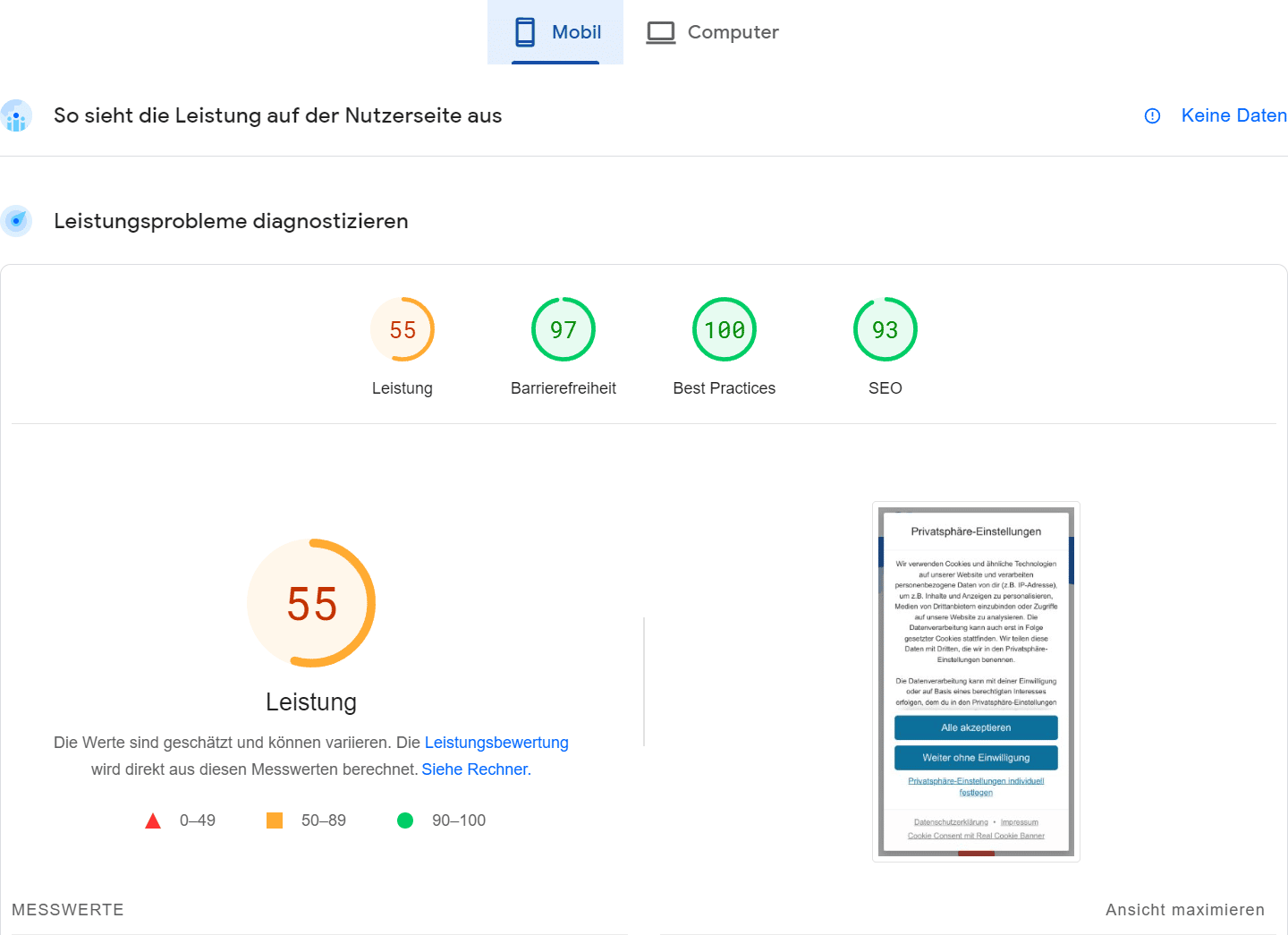Click the orange square 50–89 legend icon
Screen dimensions: 1288x935
click(275, 820)
